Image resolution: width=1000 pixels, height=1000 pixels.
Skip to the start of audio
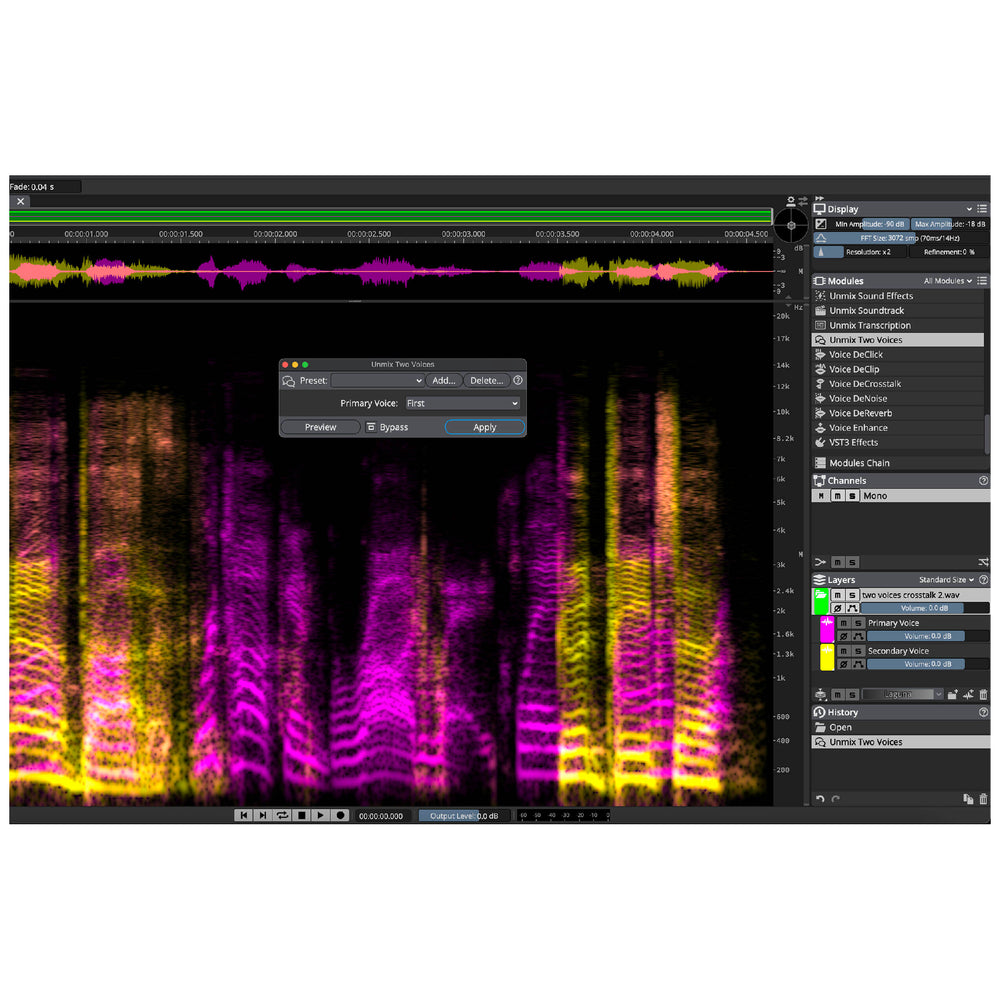[x=244, y=815]
